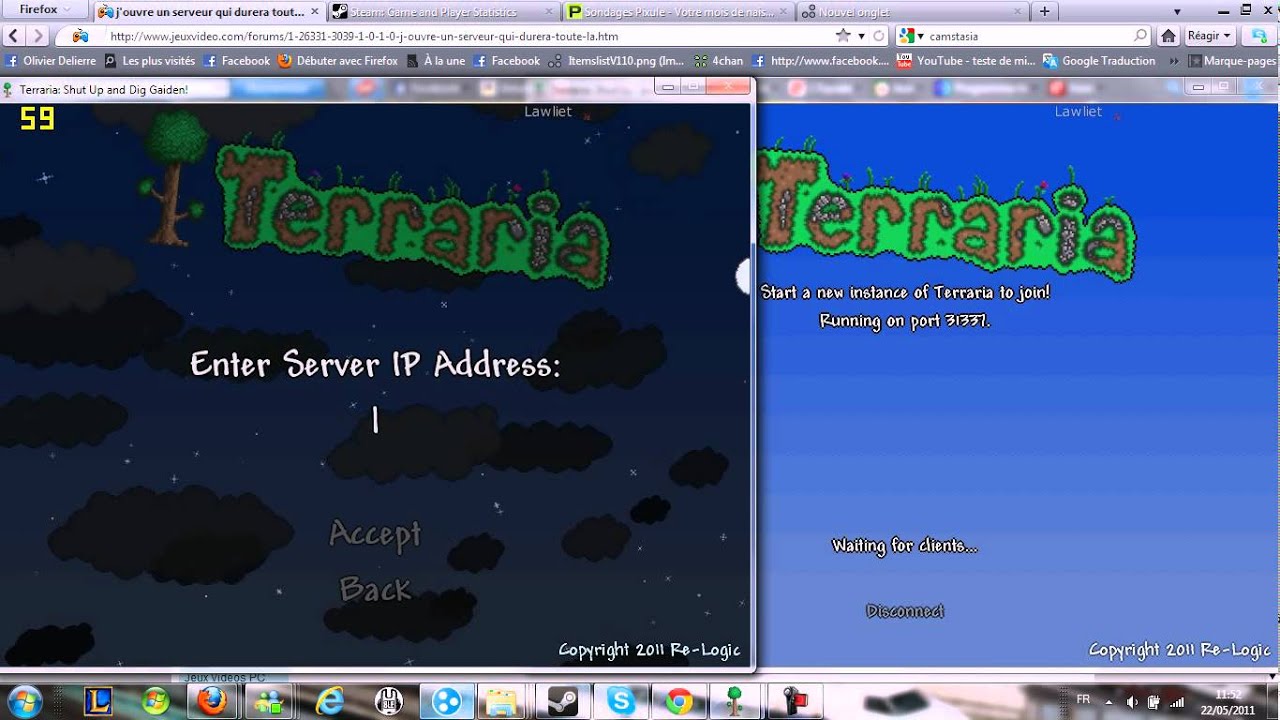The height and width of the screenshot is (720, 1280).
Task: Go forward with Firefox forward arrow
Action: (x=38, y=36)
